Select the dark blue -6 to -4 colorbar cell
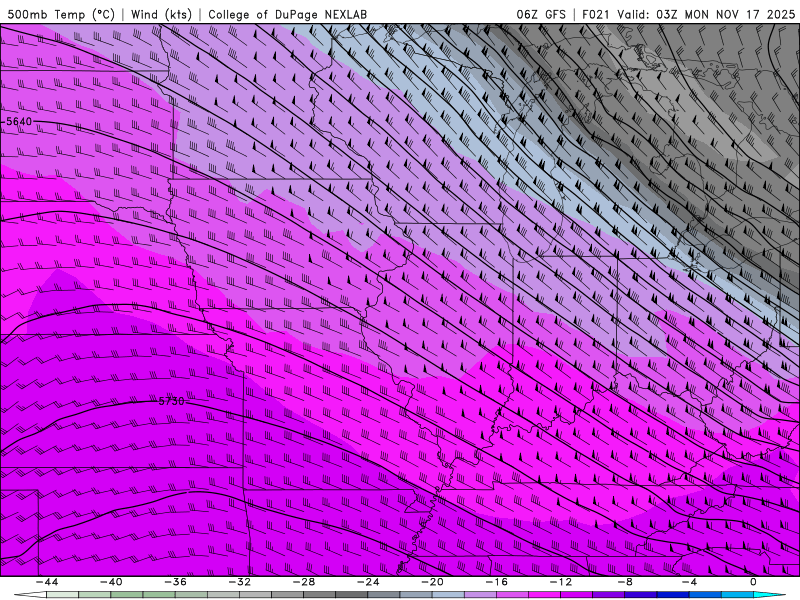 pos(673,595)
